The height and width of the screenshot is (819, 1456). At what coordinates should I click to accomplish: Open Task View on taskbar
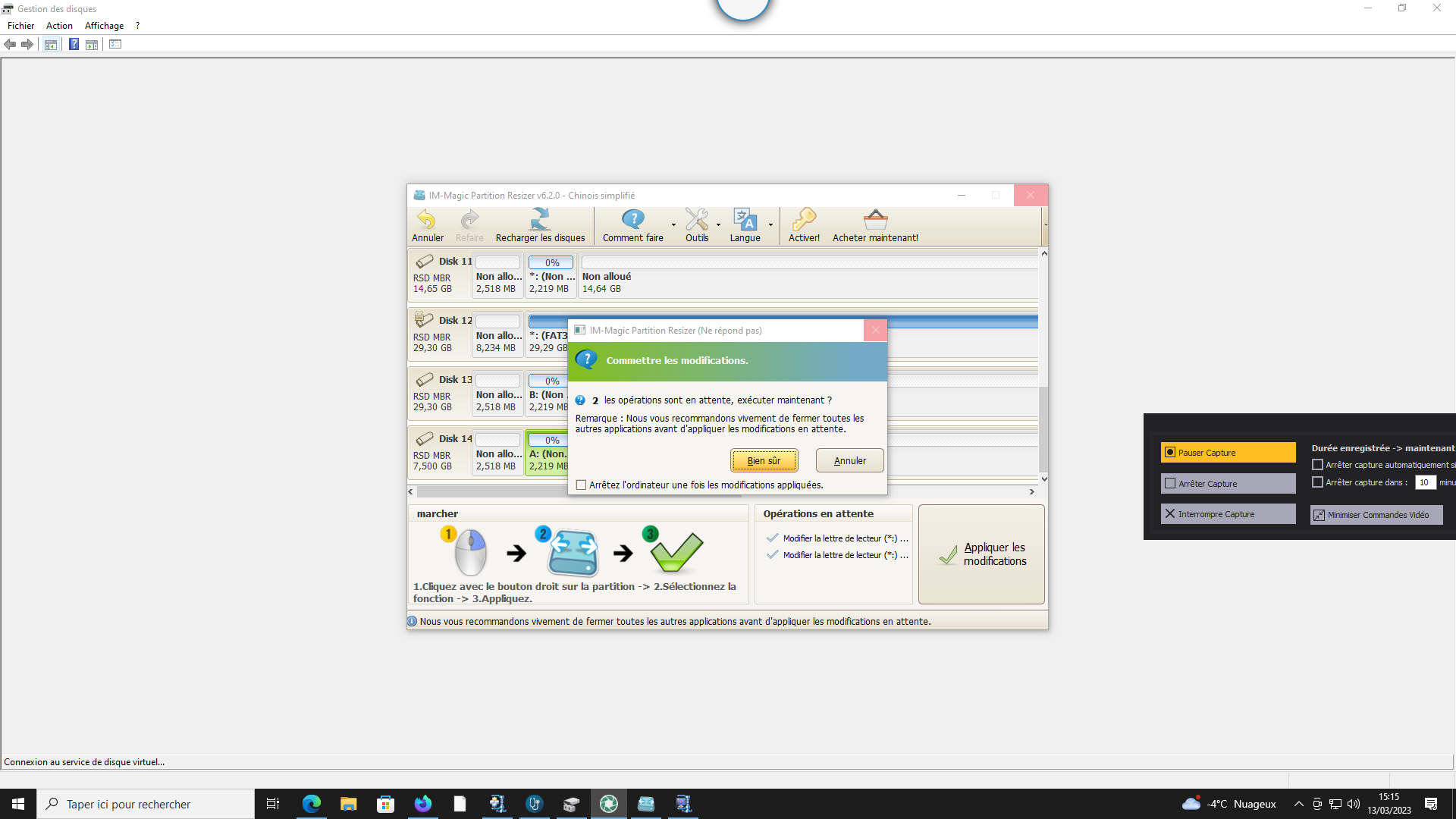pyautogui.click(x=273, y=804)
